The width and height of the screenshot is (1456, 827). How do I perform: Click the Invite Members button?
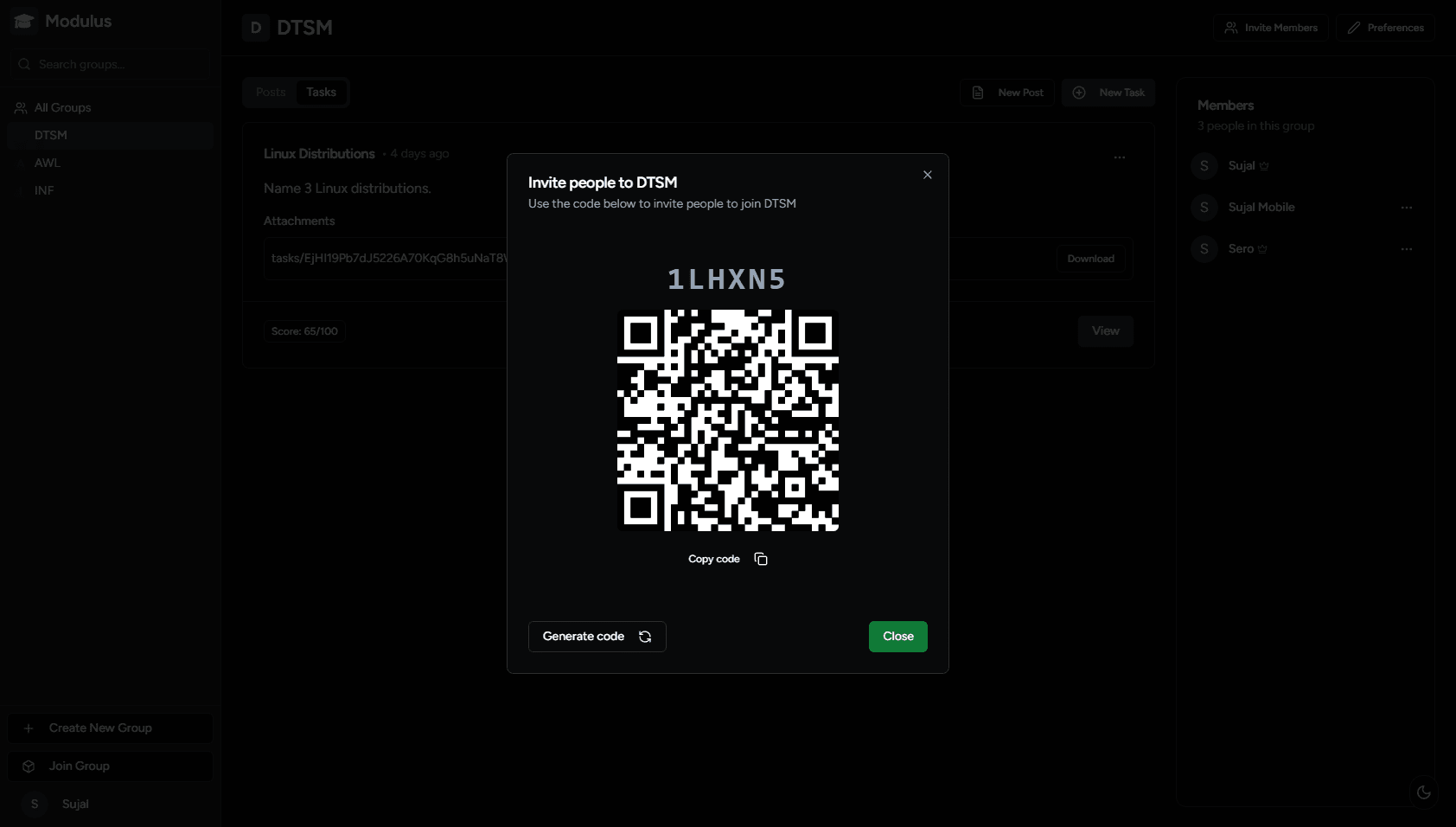click(x=1270, y=28)
